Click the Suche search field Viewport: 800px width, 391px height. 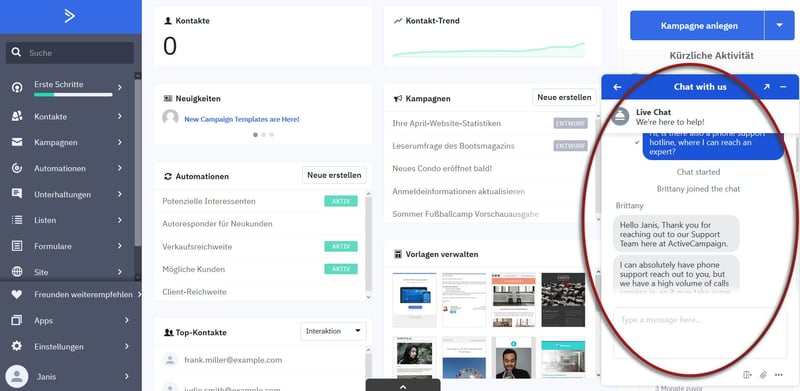(70, 53)
